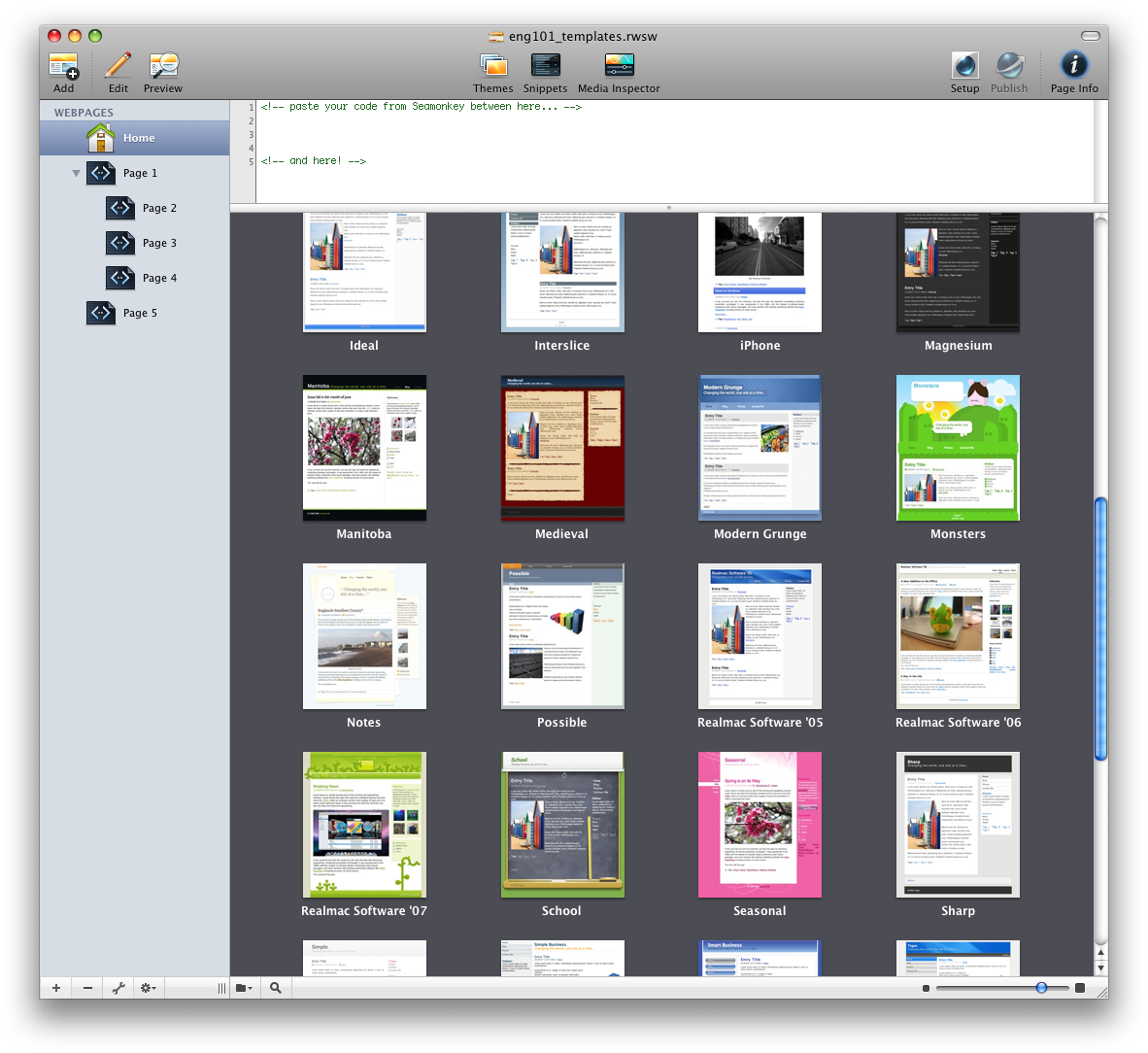
Task: Click the toolbar toggle pill in title bar
Action: (1090, 36)
